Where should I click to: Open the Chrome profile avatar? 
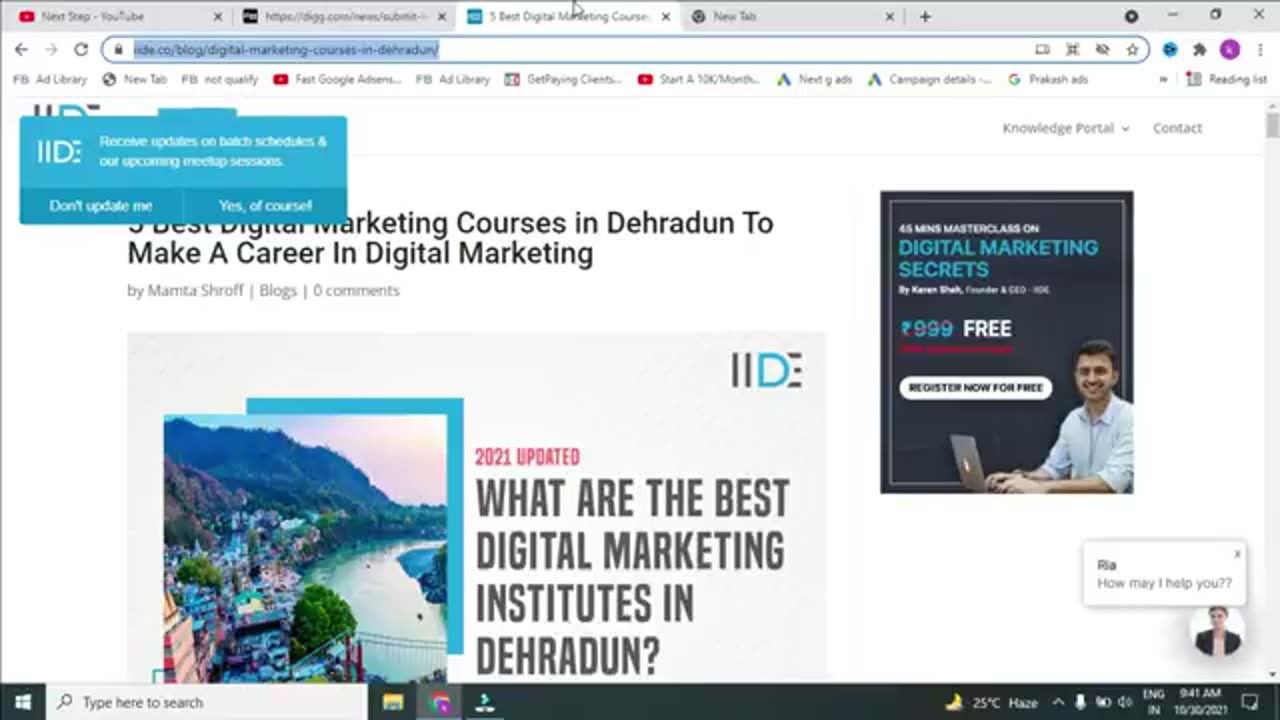click(1230, 49)
